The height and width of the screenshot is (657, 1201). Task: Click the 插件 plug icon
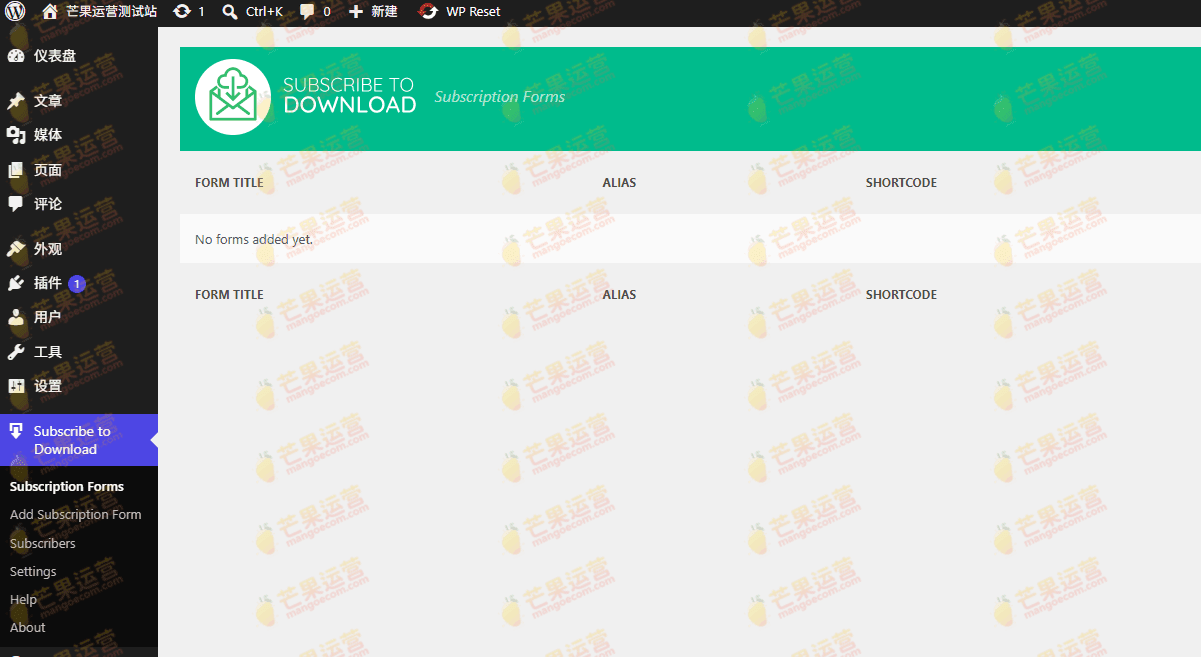click(16, 283)
